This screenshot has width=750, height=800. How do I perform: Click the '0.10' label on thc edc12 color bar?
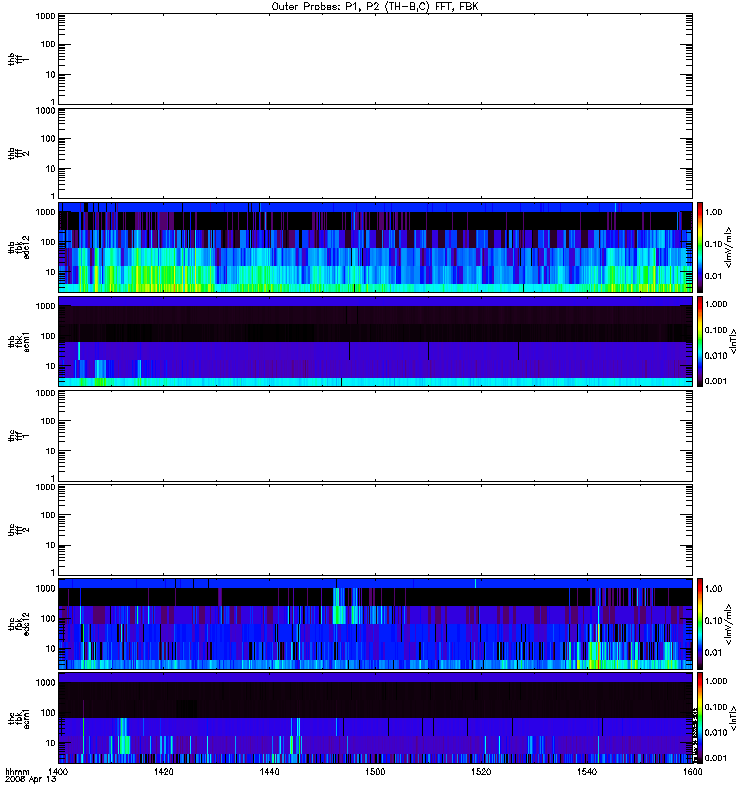pos(713,620)
